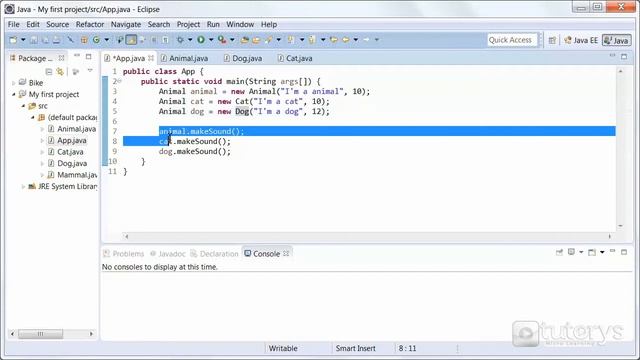Click the New Java Class icon

pyautogui.click(x=96, y=40)
